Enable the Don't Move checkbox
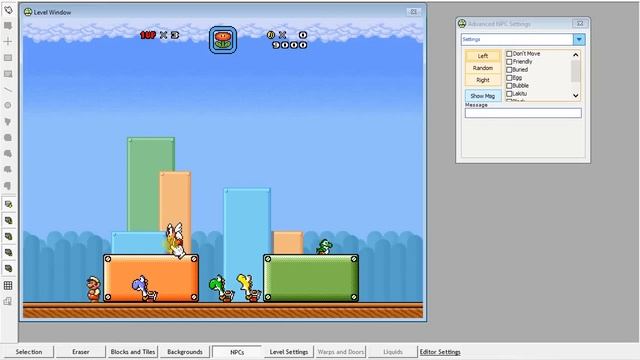 pos(509,53)
